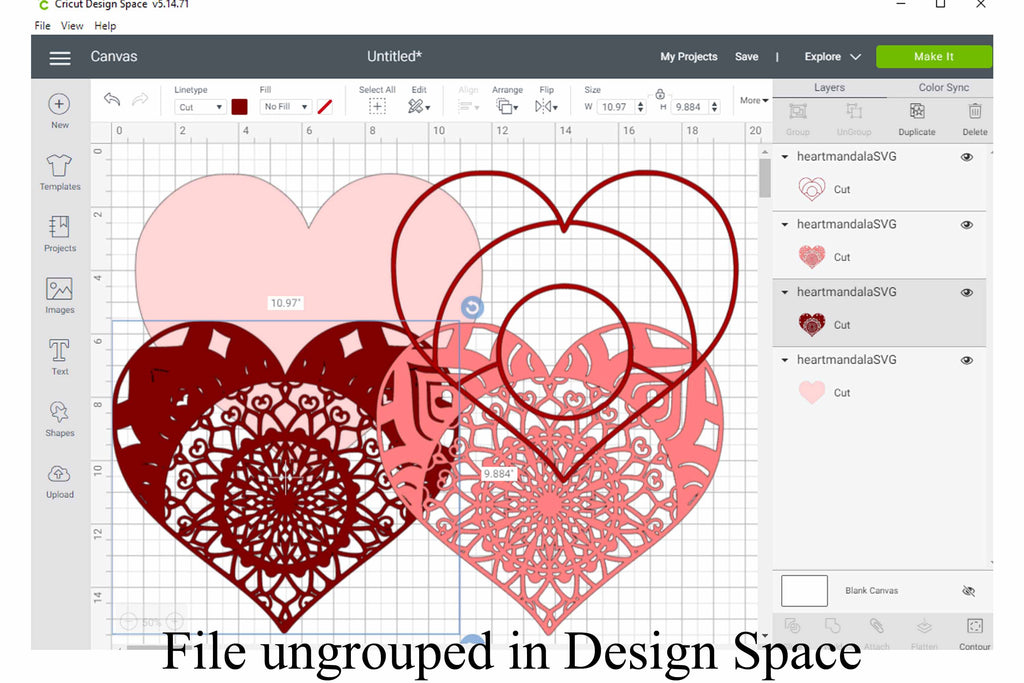Hide the first heartmandalaSVG layer

(967, 157)
